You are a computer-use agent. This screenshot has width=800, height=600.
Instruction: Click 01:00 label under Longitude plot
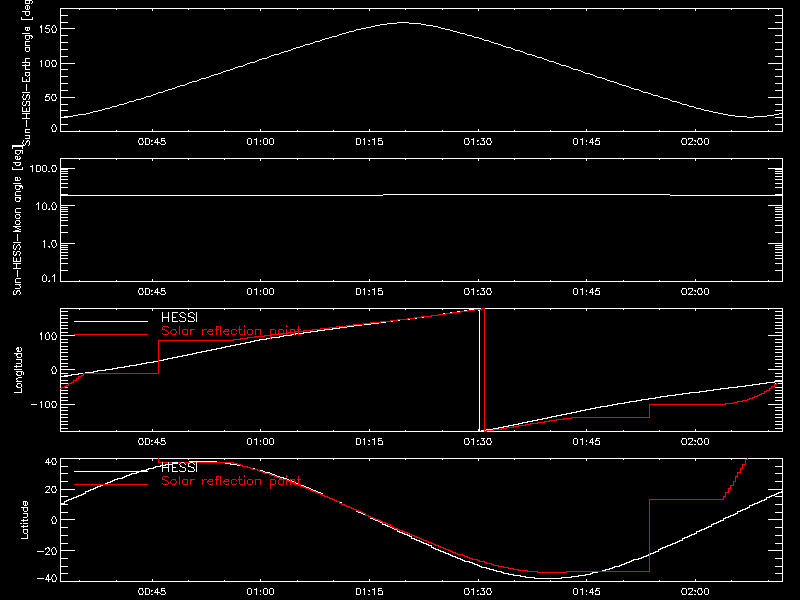260,442
